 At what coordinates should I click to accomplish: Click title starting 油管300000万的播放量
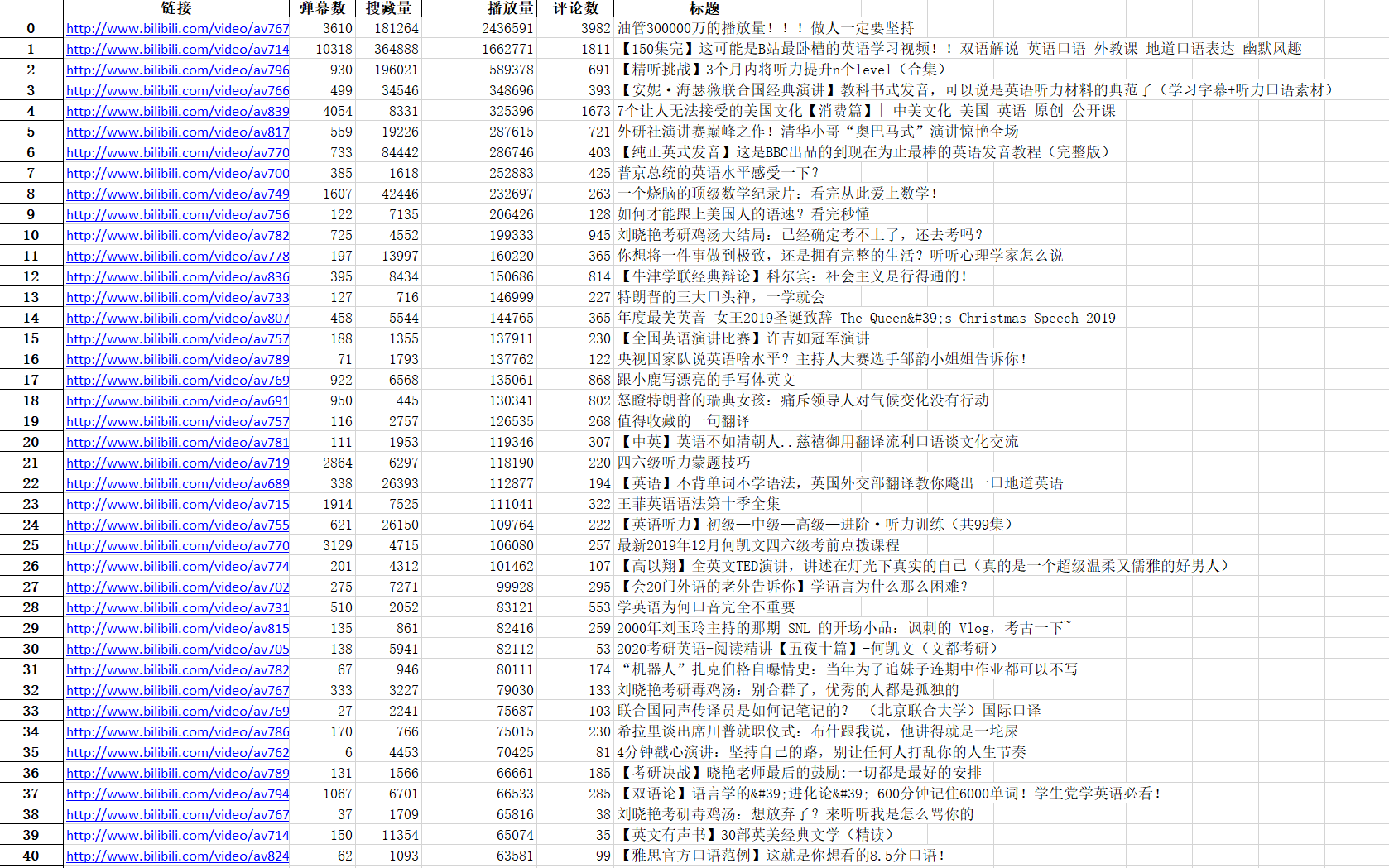coord(766,28)
